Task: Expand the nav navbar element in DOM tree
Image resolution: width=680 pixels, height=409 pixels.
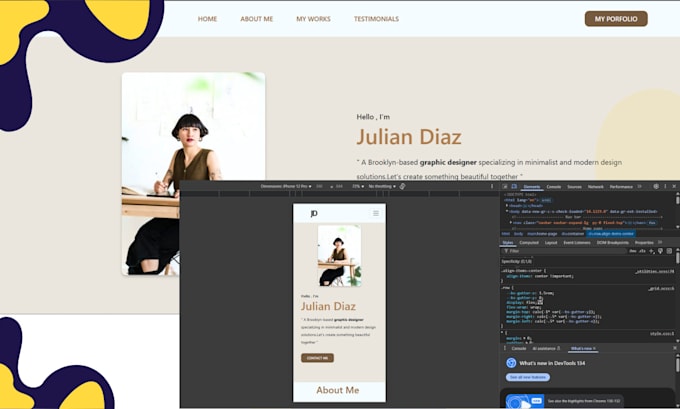Action: pos(511,222)
